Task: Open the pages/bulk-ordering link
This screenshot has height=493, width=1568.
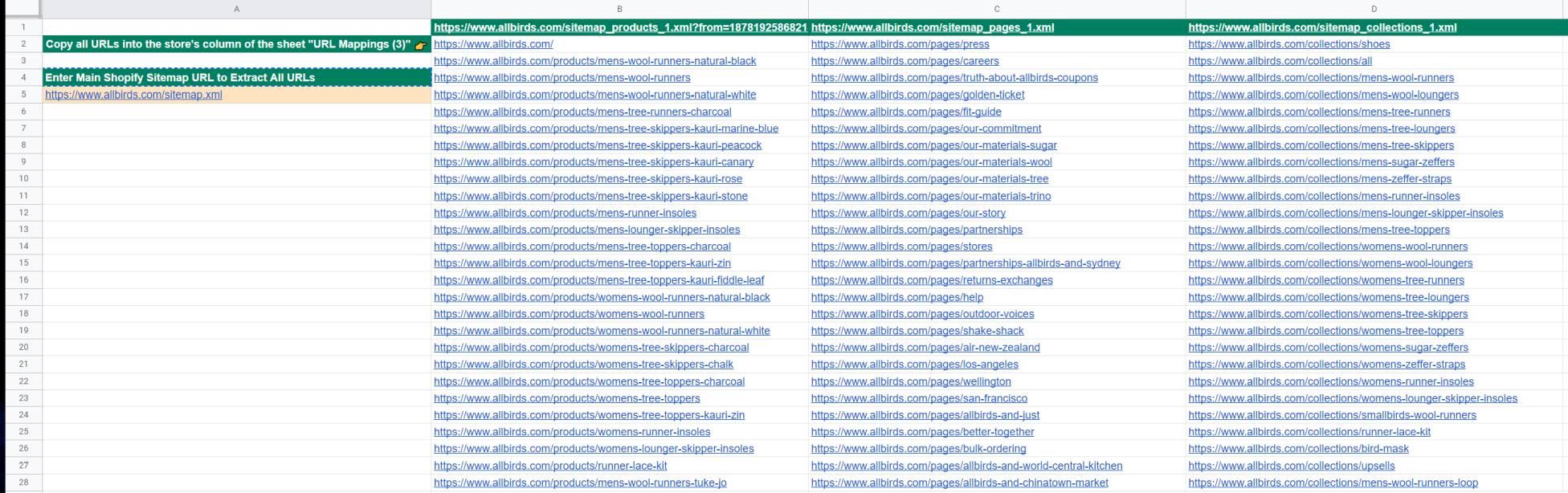Action: pos(918,449)
